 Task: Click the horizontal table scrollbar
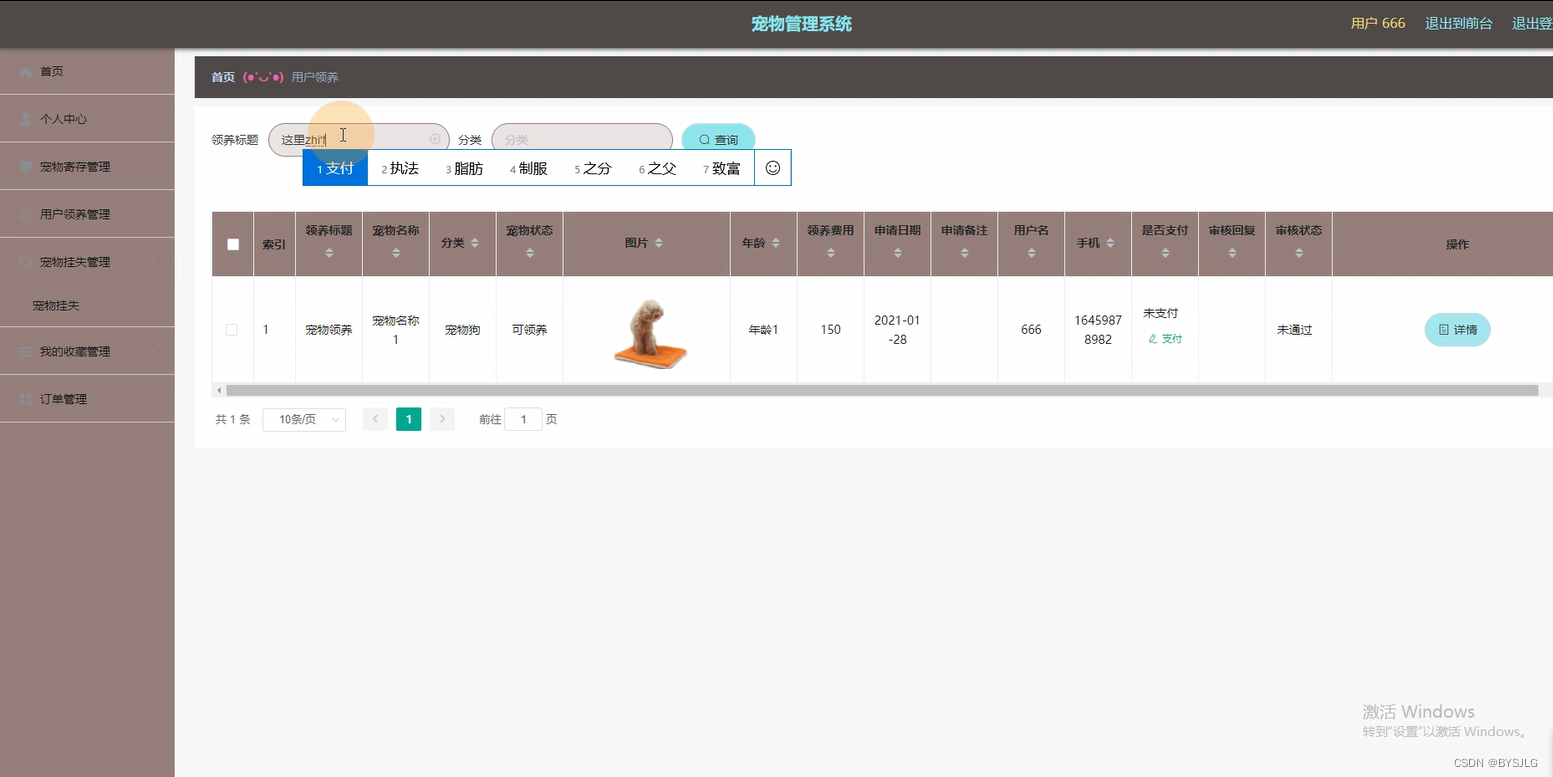[x=882, y=390]
